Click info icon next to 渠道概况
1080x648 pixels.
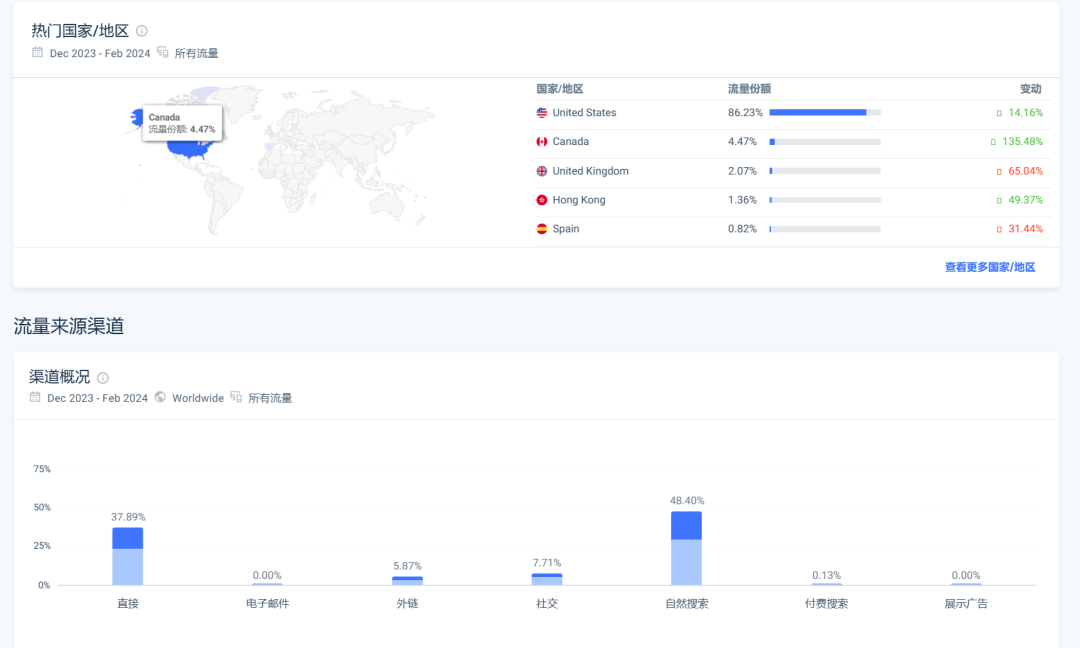point(103,378)
